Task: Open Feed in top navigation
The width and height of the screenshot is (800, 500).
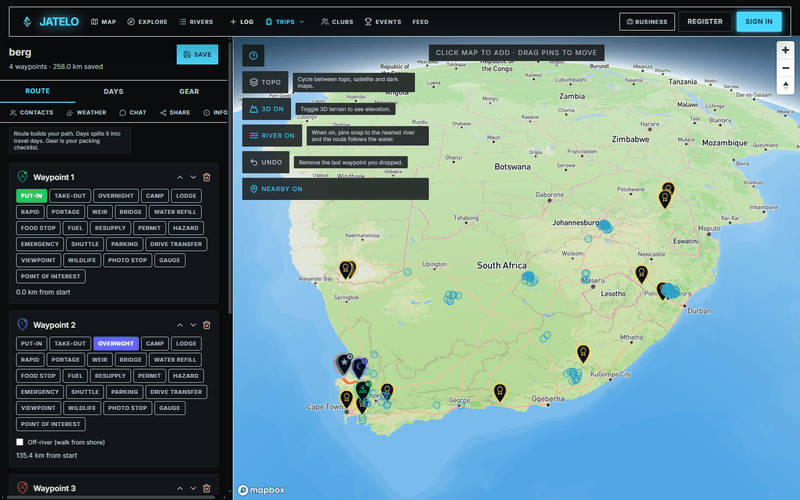Action: tap(420, 22)
